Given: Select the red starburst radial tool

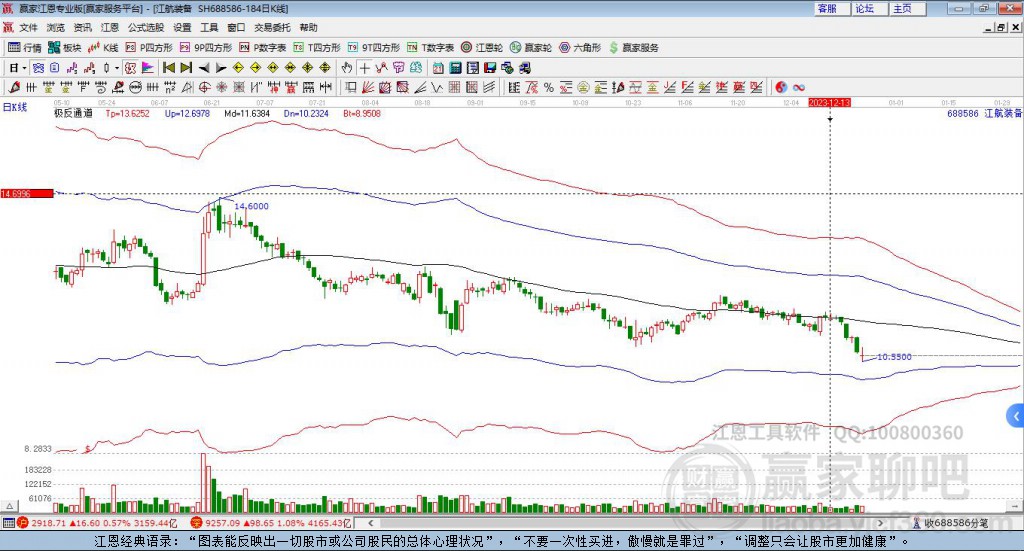Looking at the screenshot, I should [x=221, y=87].
